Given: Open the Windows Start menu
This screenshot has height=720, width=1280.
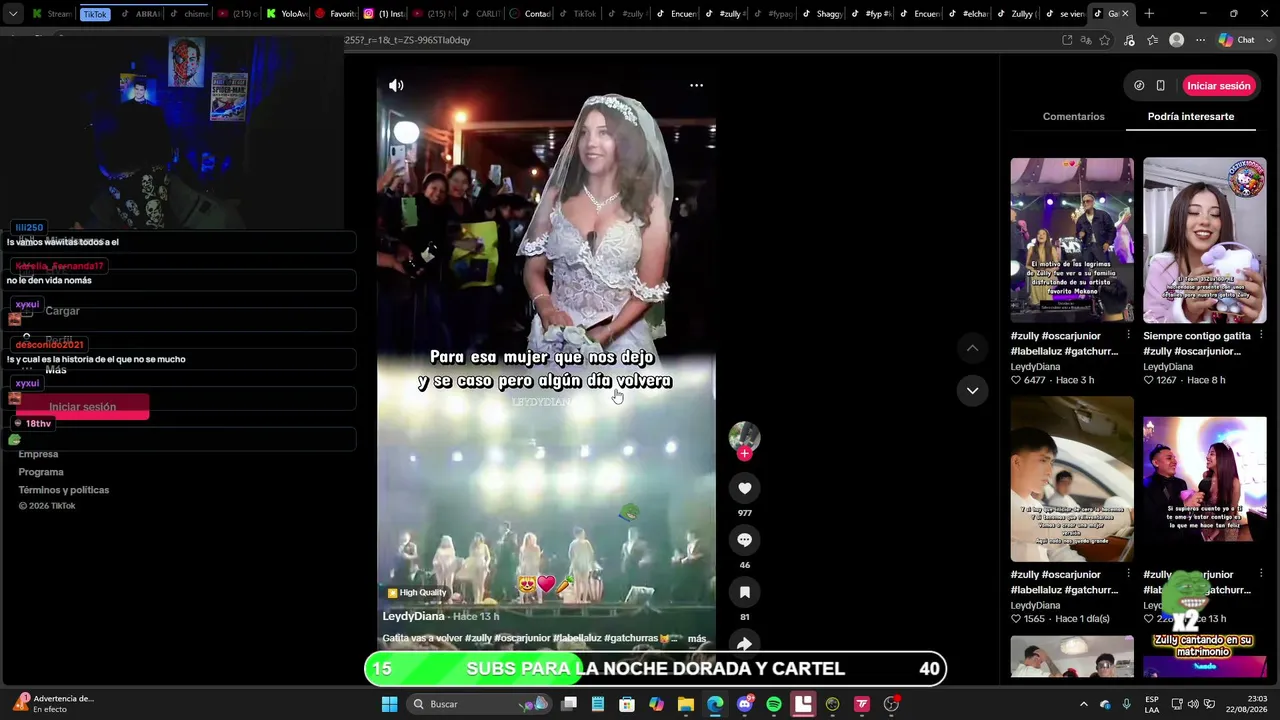Looking at the screenshot, I should [389, 704].
